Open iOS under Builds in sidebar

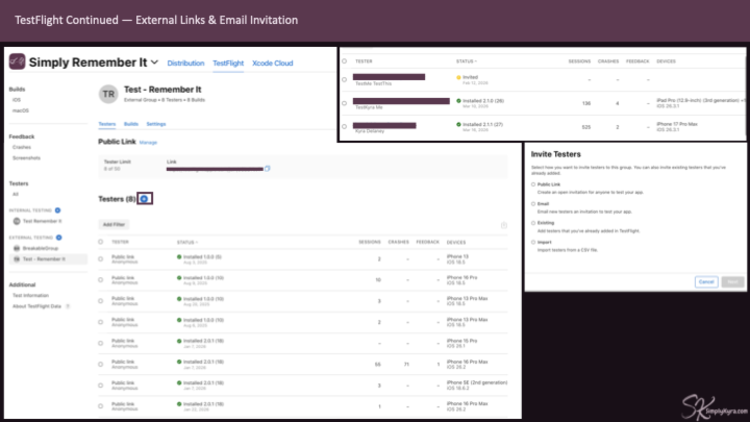pos(17,100)
